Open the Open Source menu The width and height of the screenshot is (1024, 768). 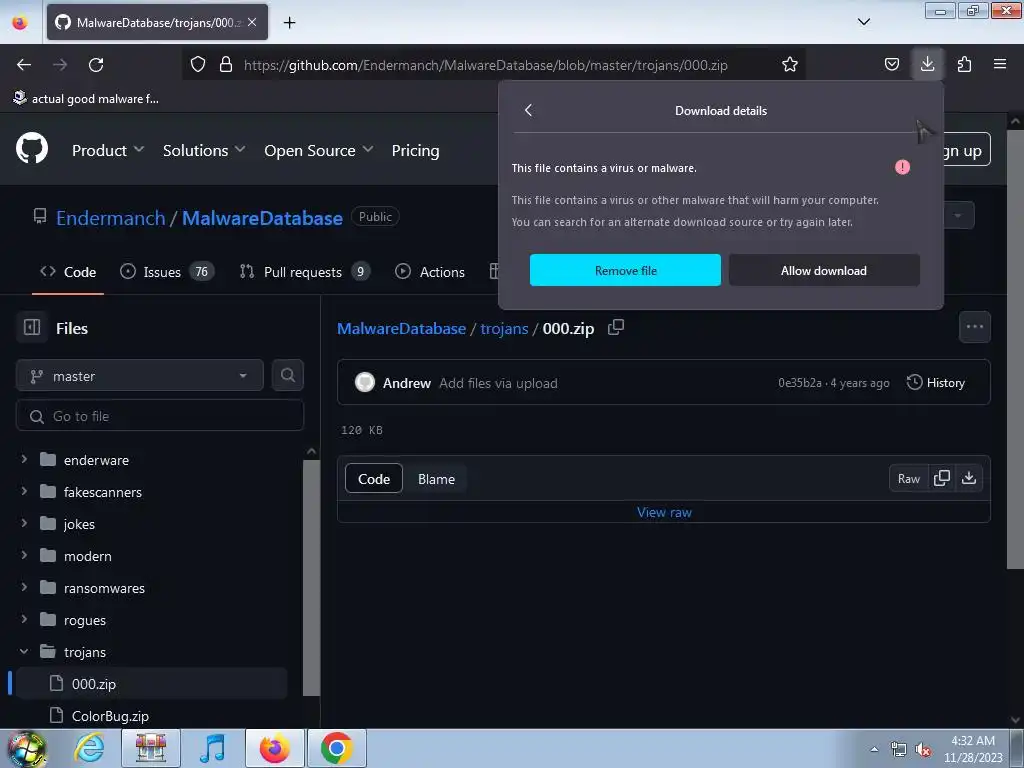click(319, 150)
